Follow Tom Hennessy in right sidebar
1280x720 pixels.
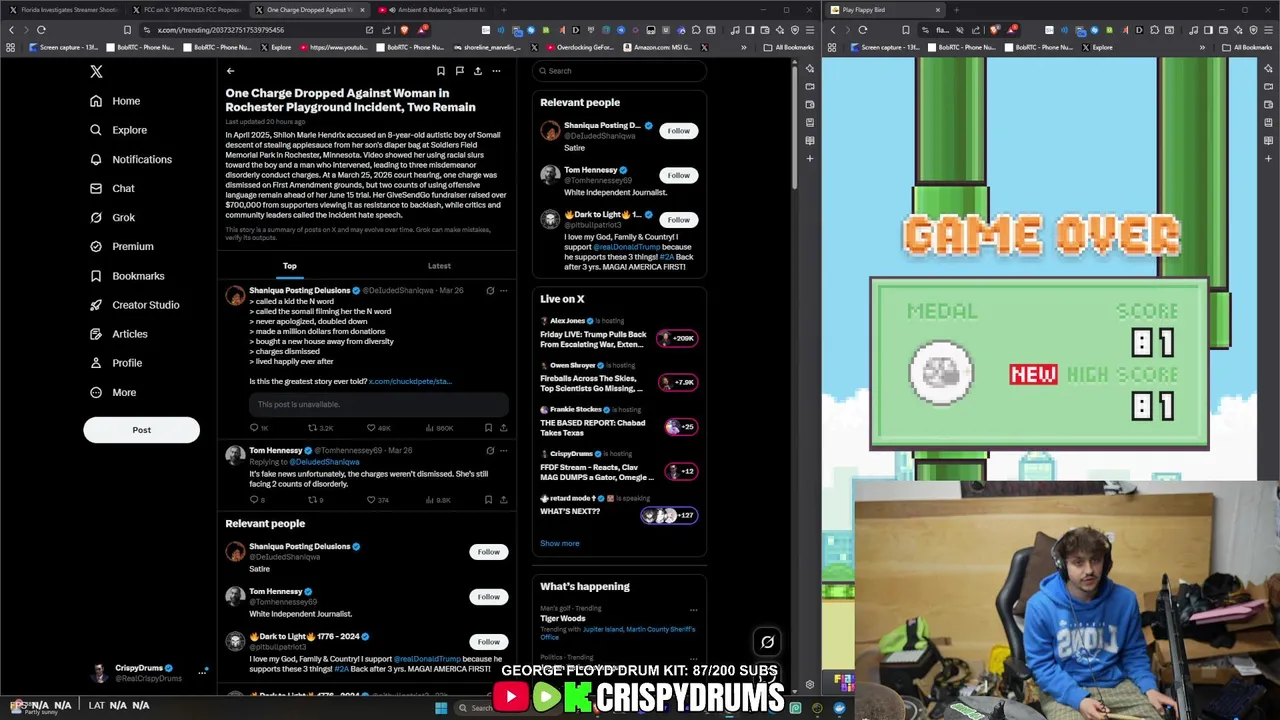pyautogui.click(x=678, y=175)
